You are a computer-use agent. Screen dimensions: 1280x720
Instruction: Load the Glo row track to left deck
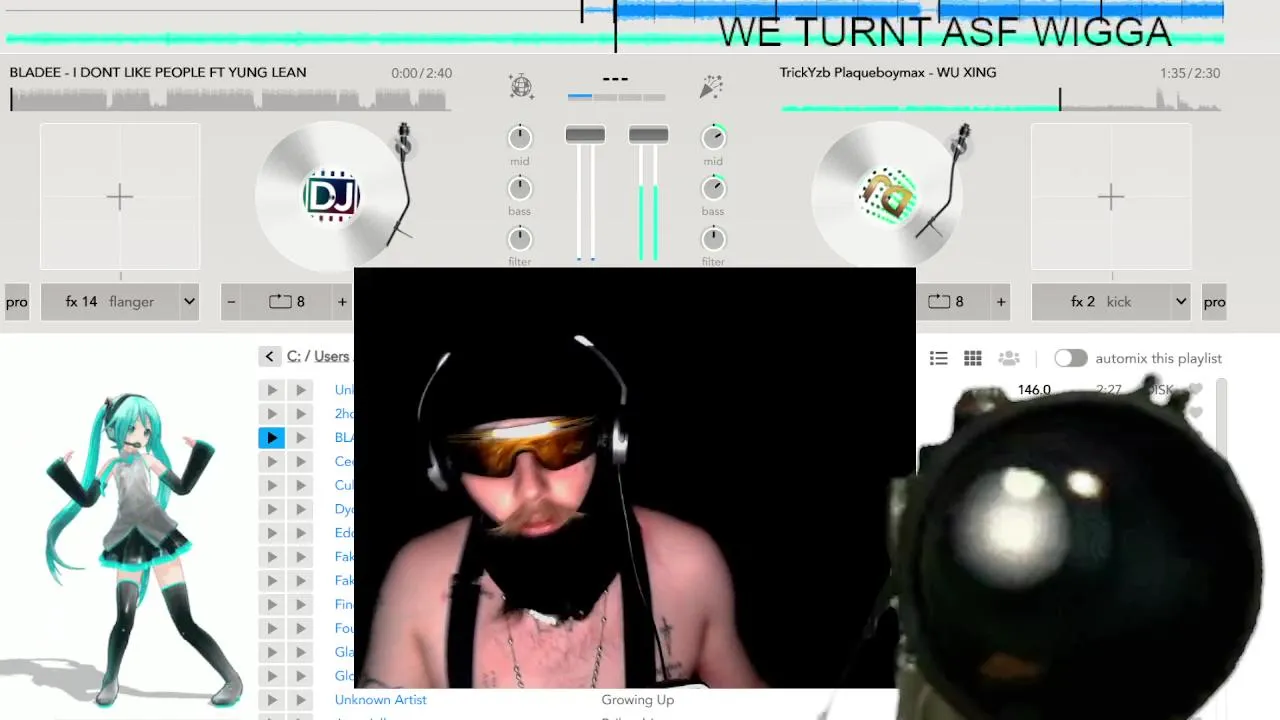point(271,676)
